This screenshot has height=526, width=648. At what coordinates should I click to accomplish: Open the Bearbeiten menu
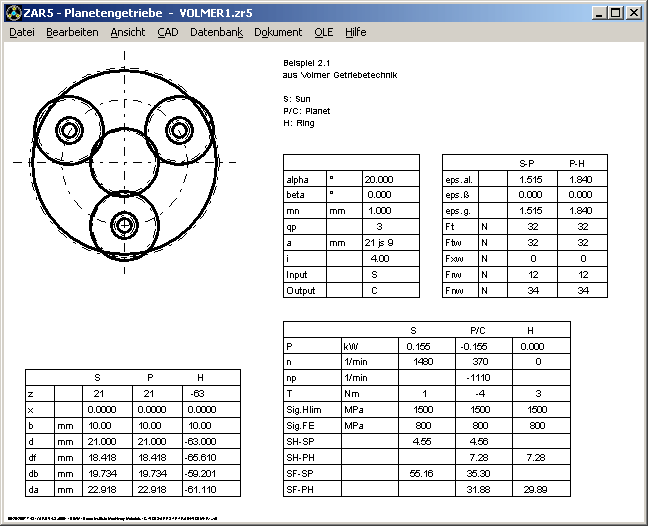pos(72,32)
